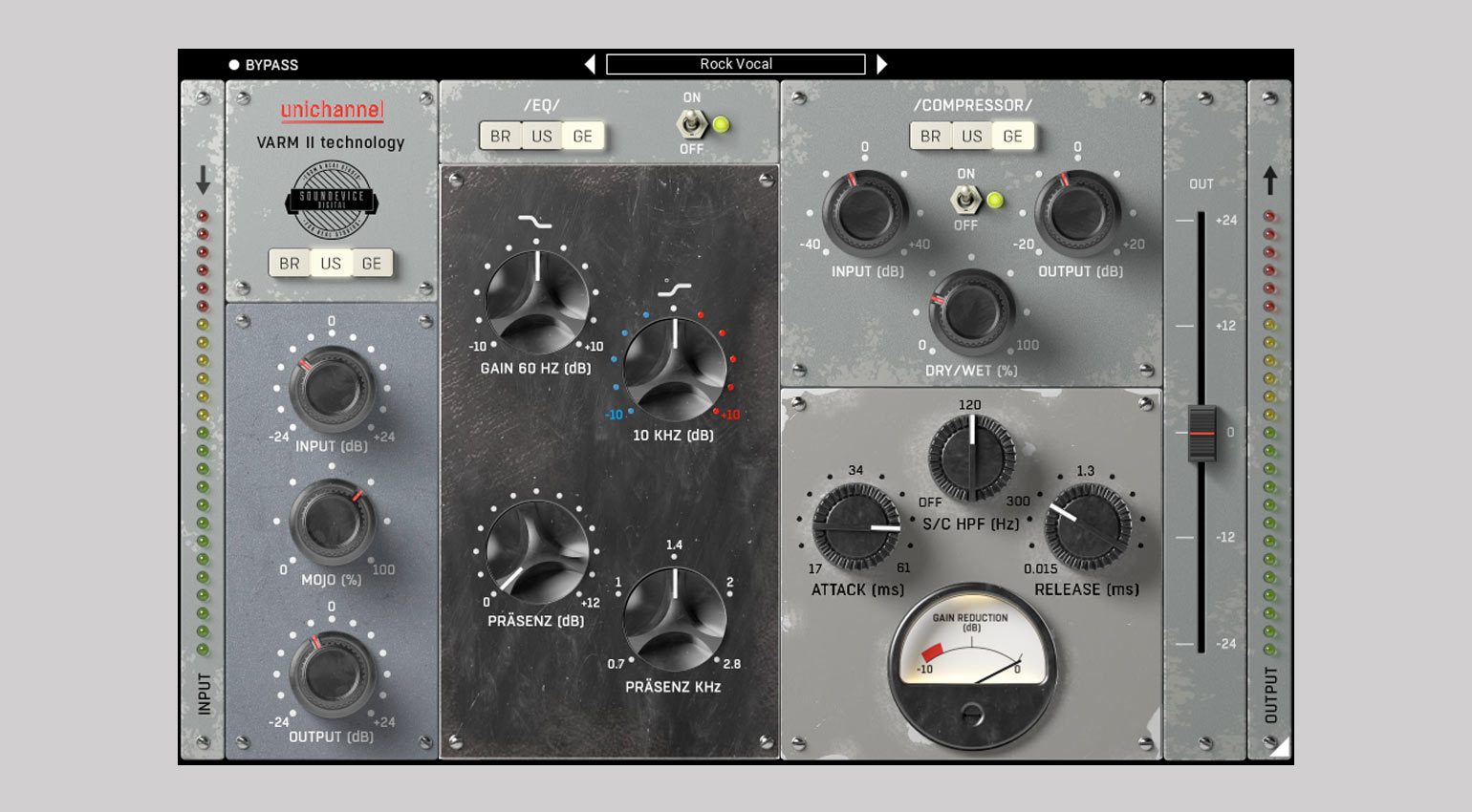The width and height of the screenshot is (1472, 812).
Task: Click the +12 mark on OUT fader scale
Action: tap(1225, 326)
